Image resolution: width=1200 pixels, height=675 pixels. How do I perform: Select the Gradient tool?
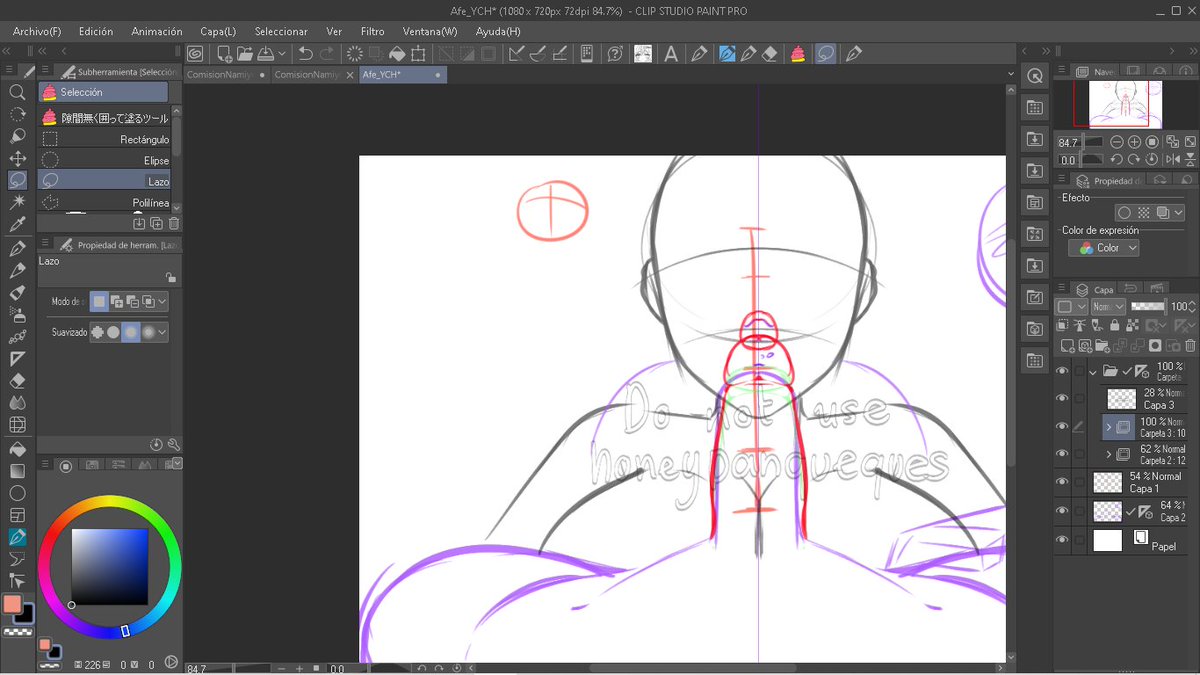click(x=17, y=470)
